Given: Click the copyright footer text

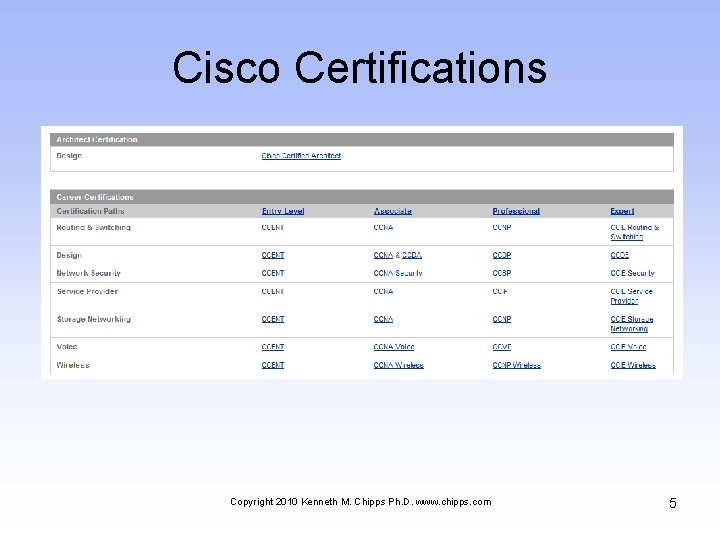Looking at the screenshot, I should tap(361, 501).
